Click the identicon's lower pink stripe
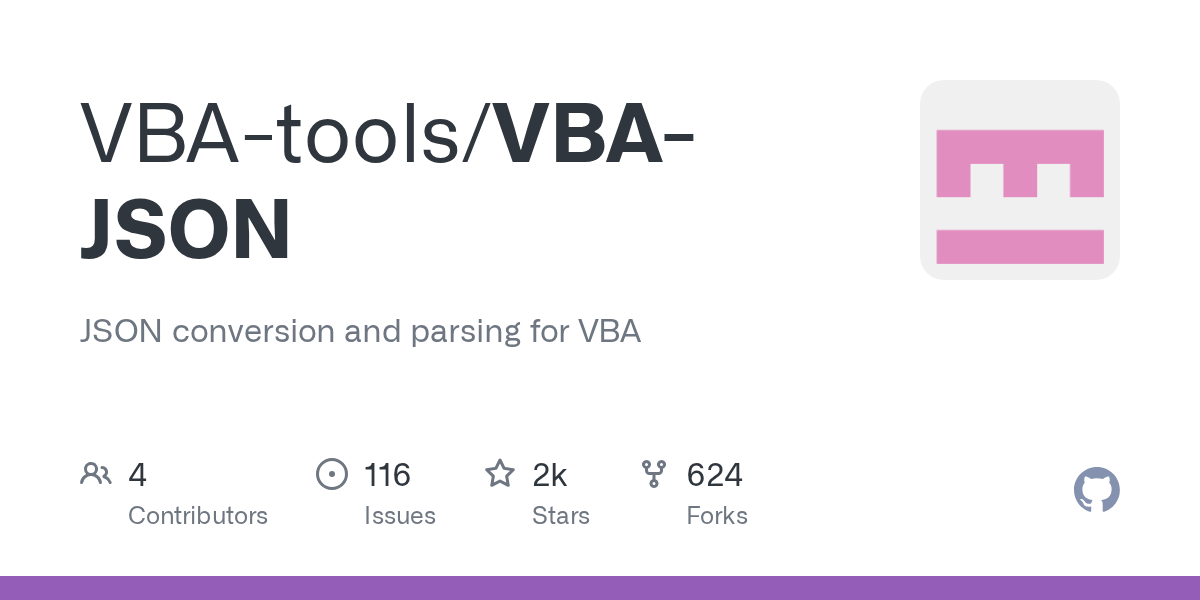This screenshot has height=600, width=1200. [1019, 246]
